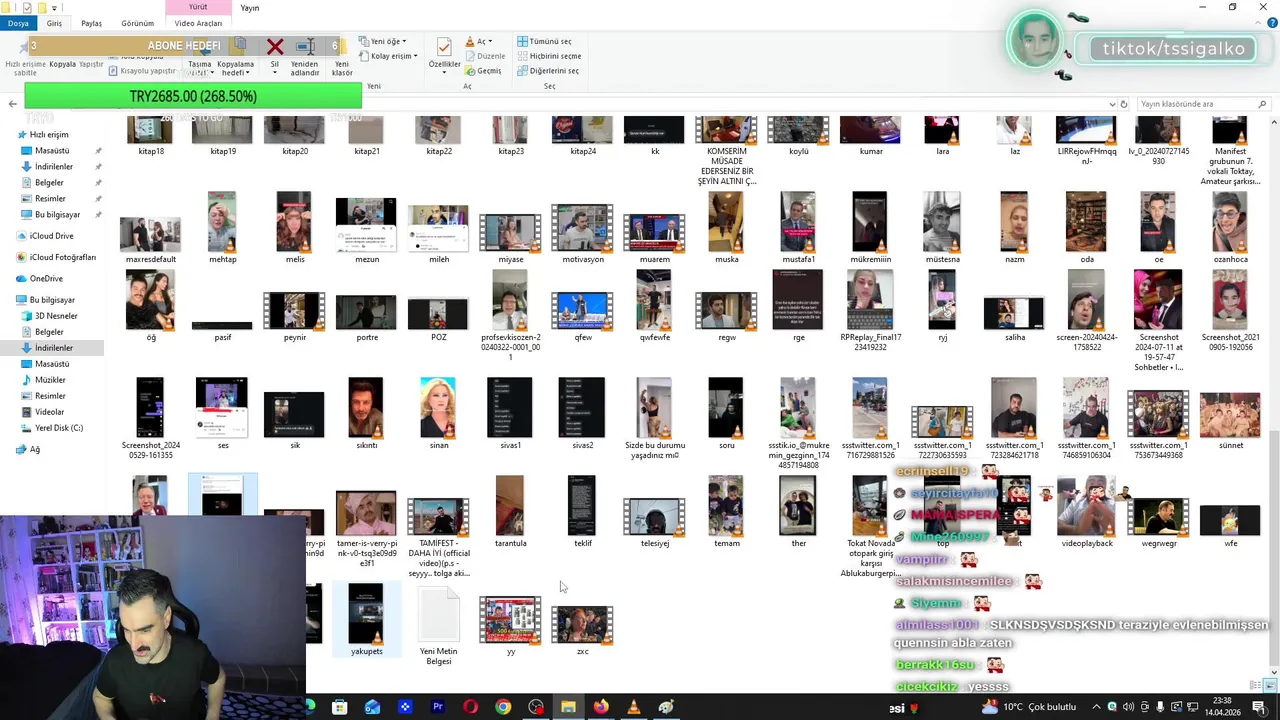Click Yeniden adlandır in the ribbon
The width and height of the screenshot is (1280, 720).
point(305,58)
